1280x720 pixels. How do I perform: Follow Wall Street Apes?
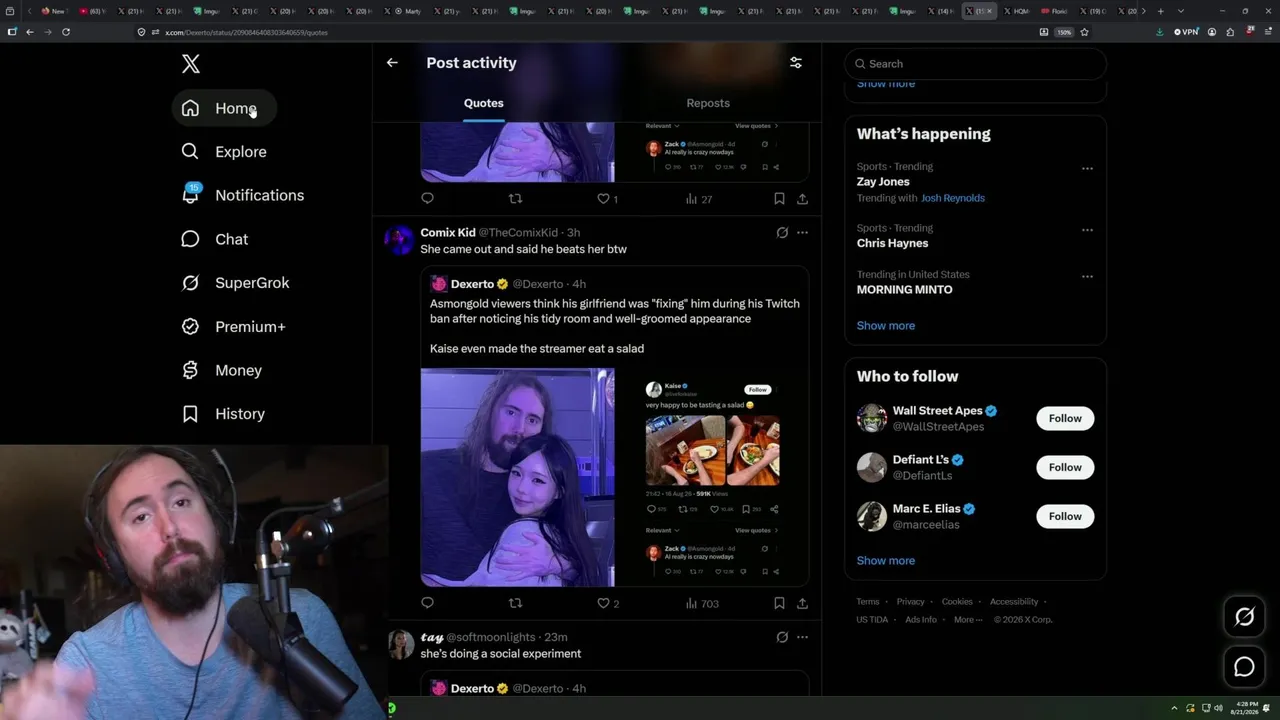pos(1065,418)
